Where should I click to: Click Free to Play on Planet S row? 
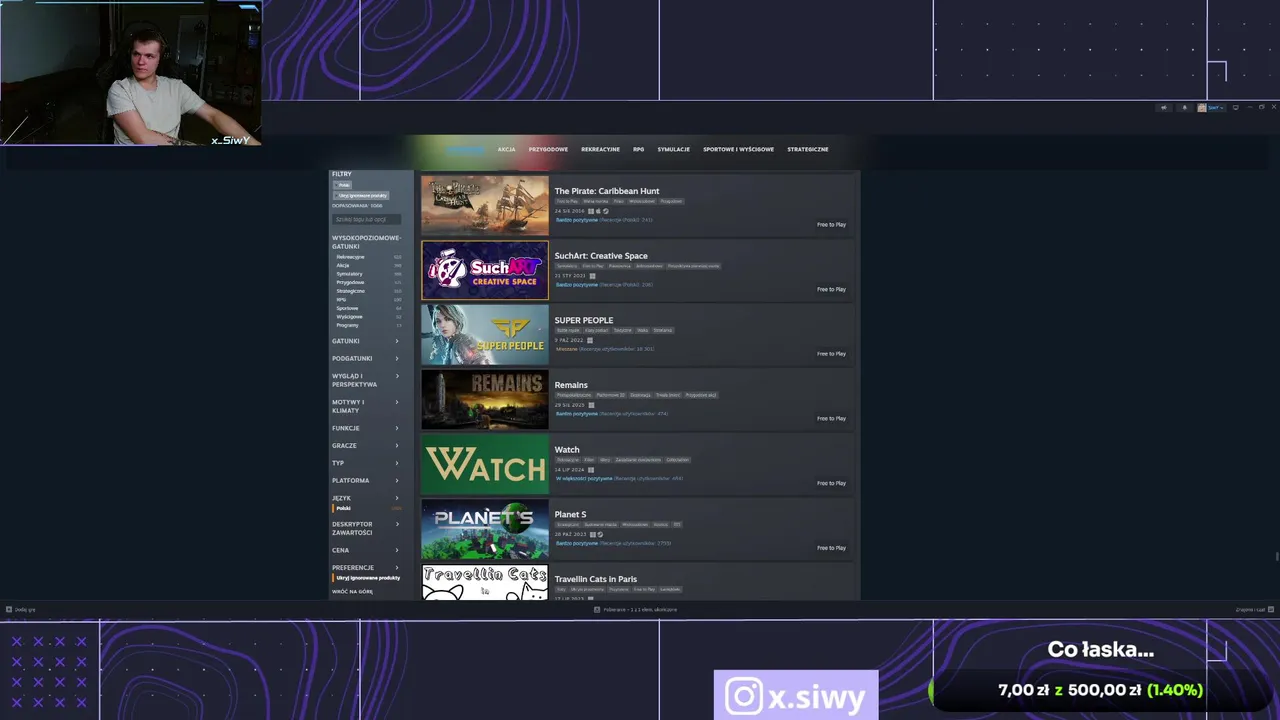pyautogui.click(x=831, y=547)
